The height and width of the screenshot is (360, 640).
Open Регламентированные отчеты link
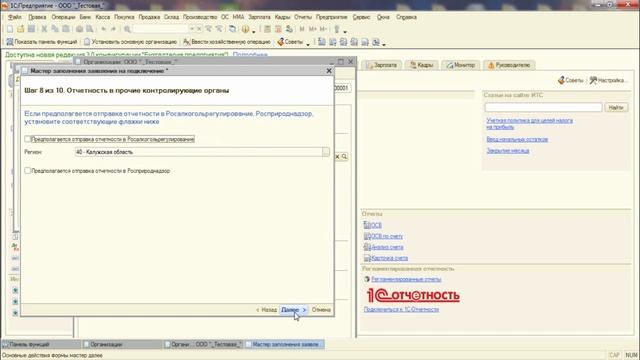coord(406,279)
